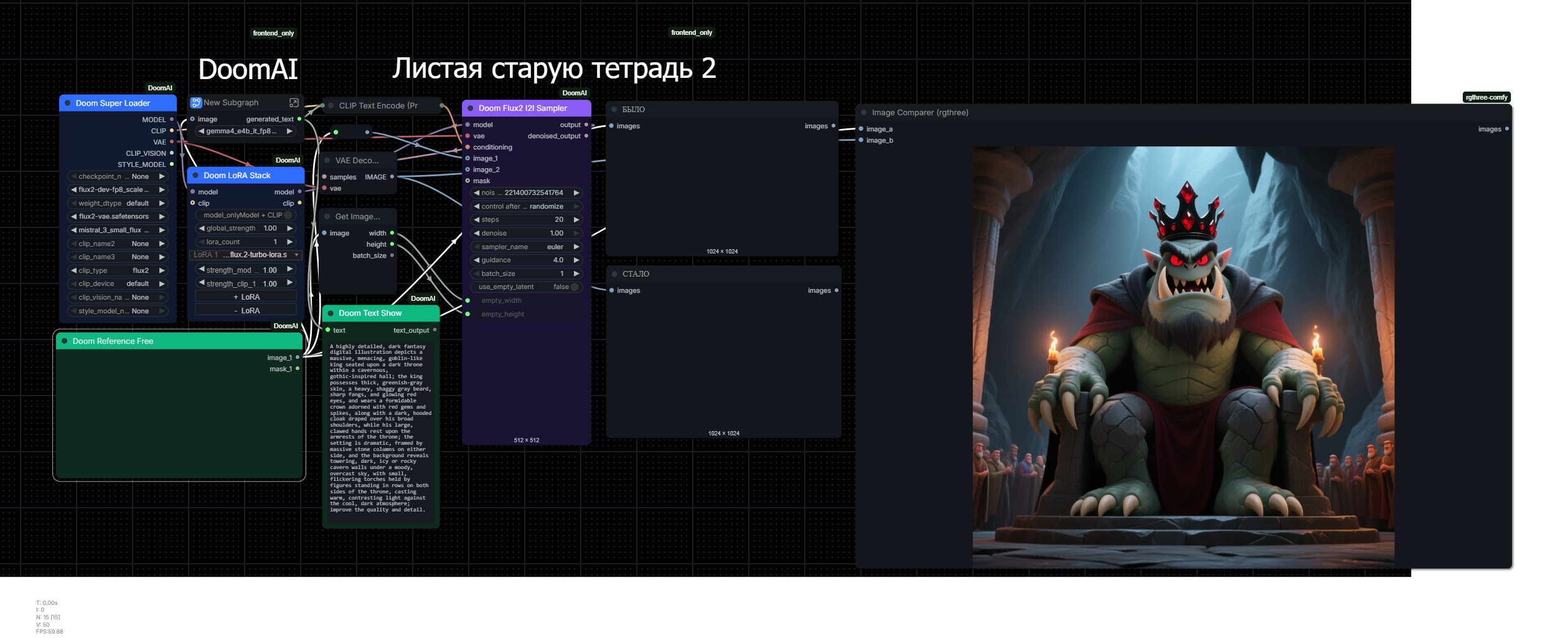This screenshot has width=1568, height=641.
Task: Open the checkpoint_name combo
Action: coord(118,177)
